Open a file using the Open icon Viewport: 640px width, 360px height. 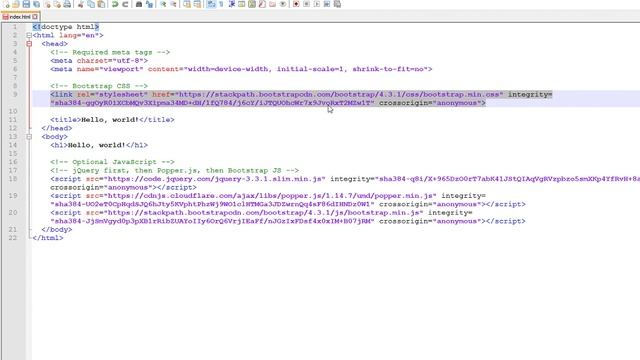[16, 4]
